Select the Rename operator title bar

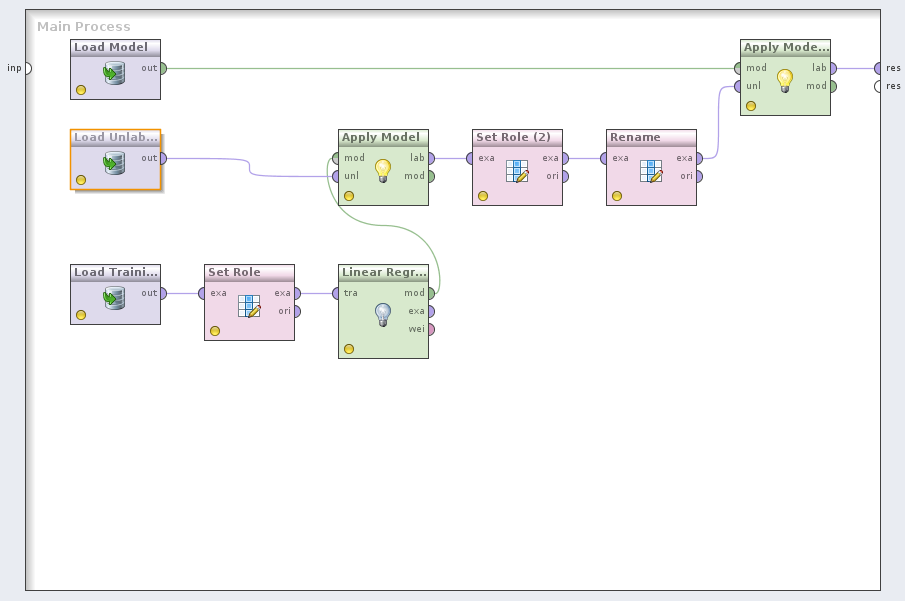tap(651, 137)
